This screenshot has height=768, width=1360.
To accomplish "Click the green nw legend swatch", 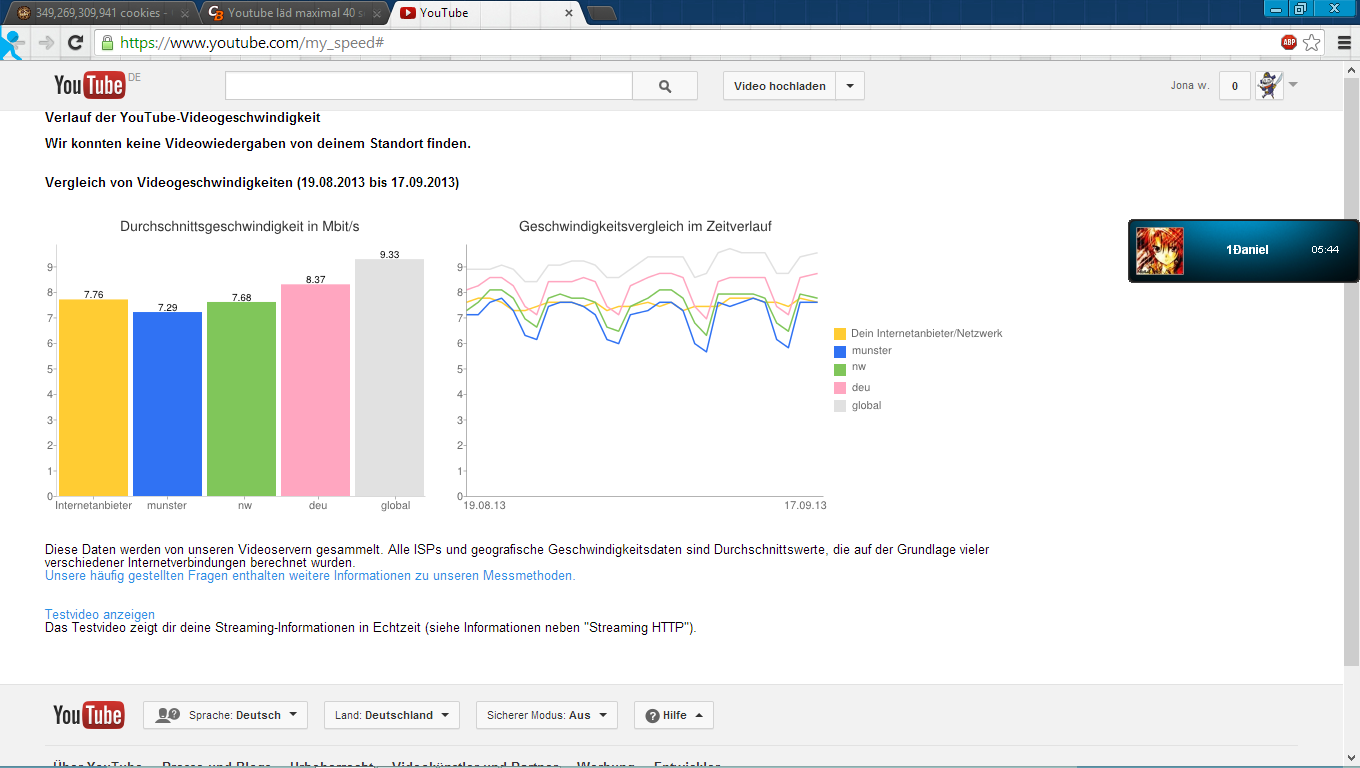I will click(x=840, y=370).
